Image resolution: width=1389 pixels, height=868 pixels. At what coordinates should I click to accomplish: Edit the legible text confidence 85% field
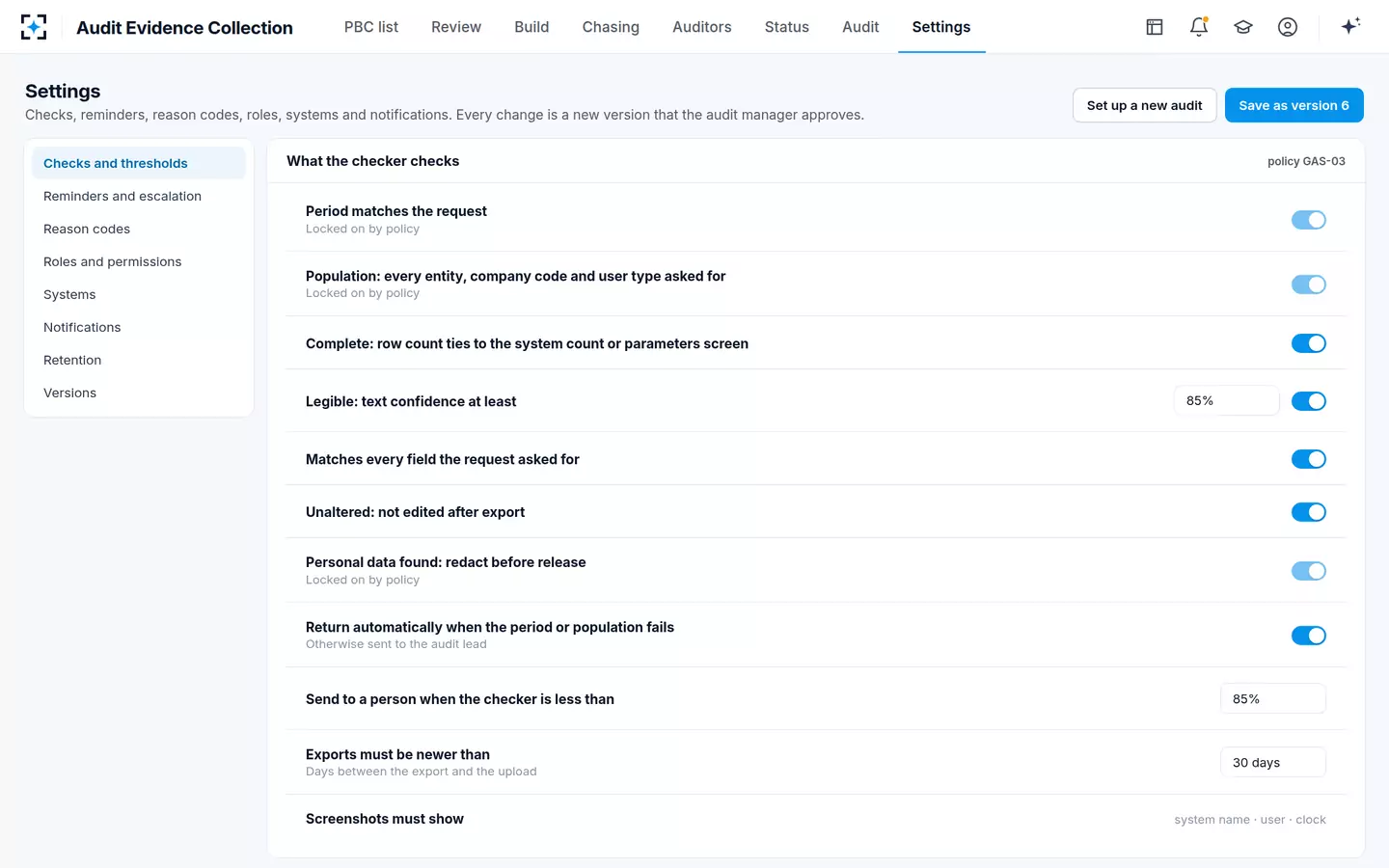coord(1227,400)
